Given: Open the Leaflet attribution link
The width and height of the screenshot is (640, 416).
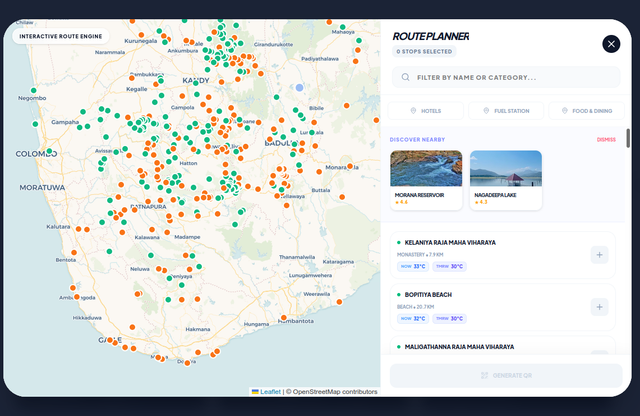Looking at the screenshot, I should click(x=270, y=392).
